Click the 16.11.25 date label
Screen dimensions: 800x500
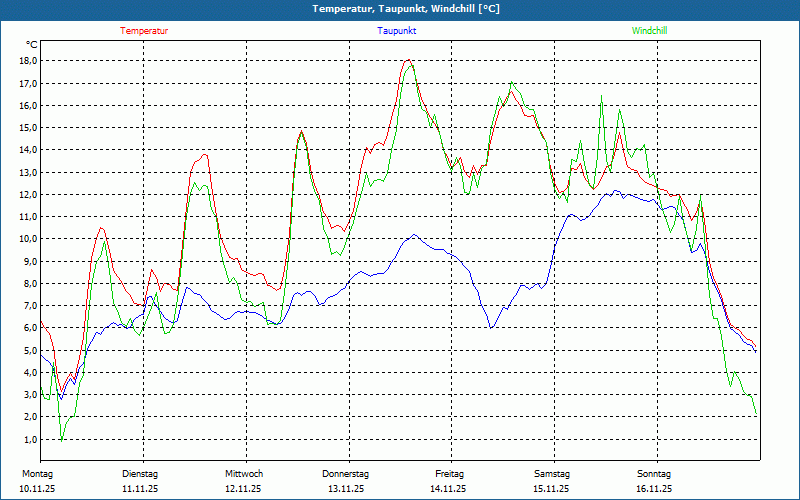coord(654,489)
